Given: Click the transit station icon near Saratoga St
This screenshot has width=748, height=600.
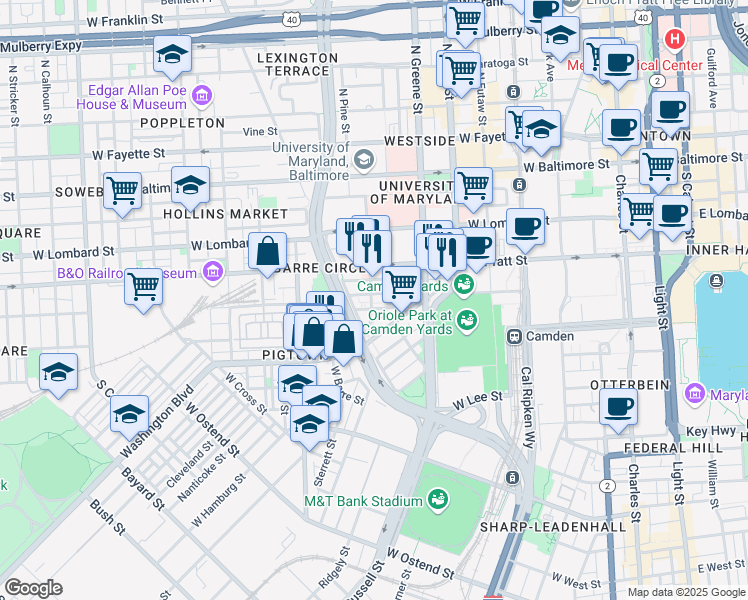Looking at the screenshot, I should pyautogui.click(x=513, y=91).
